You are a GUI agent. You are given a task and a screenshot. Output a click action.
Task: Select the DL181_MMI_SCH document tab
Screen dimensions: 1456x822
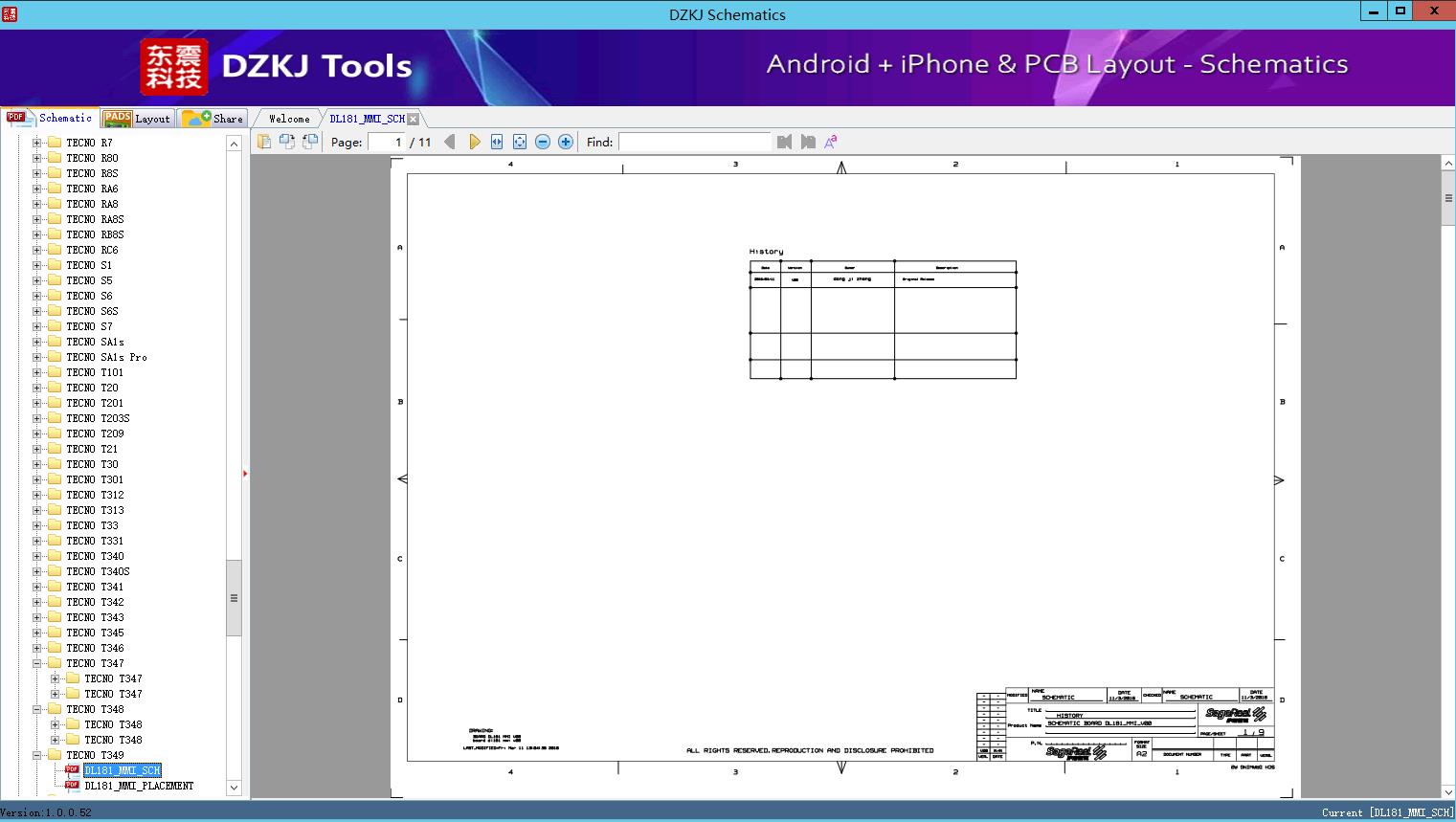(x=367, y=119)
